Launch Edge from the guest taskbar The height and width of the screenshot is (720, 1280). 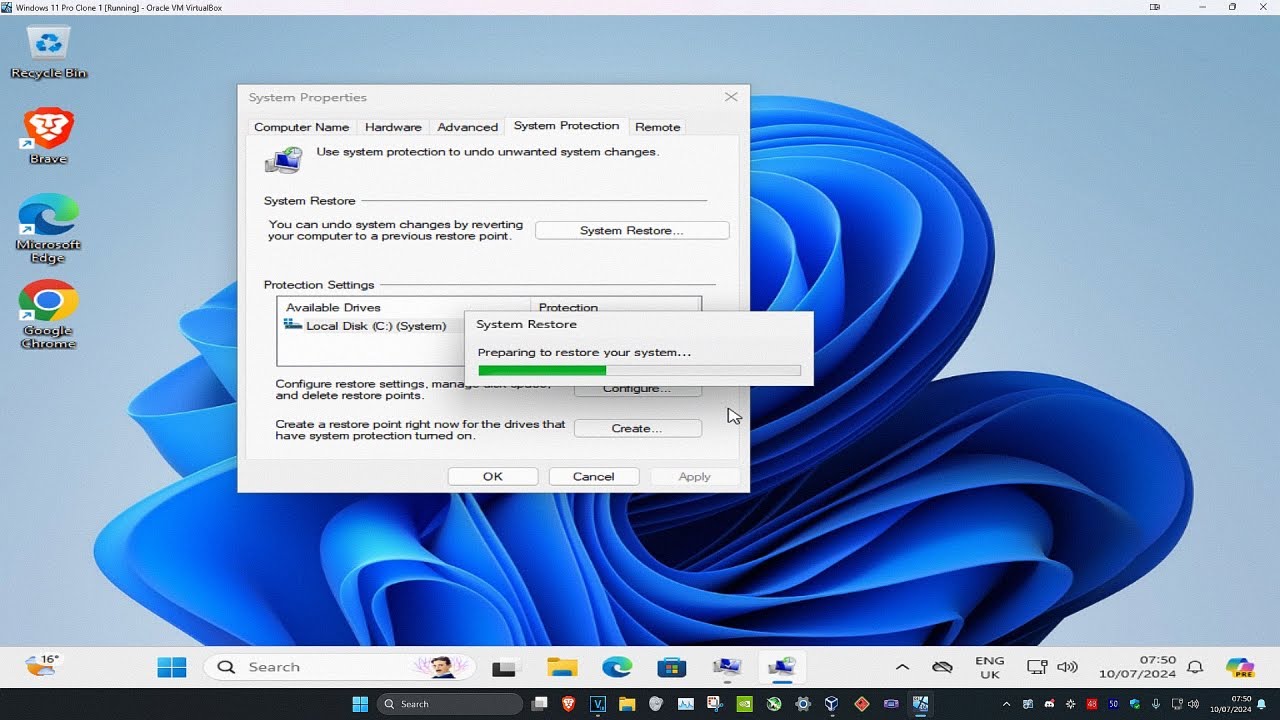[617, 667]
